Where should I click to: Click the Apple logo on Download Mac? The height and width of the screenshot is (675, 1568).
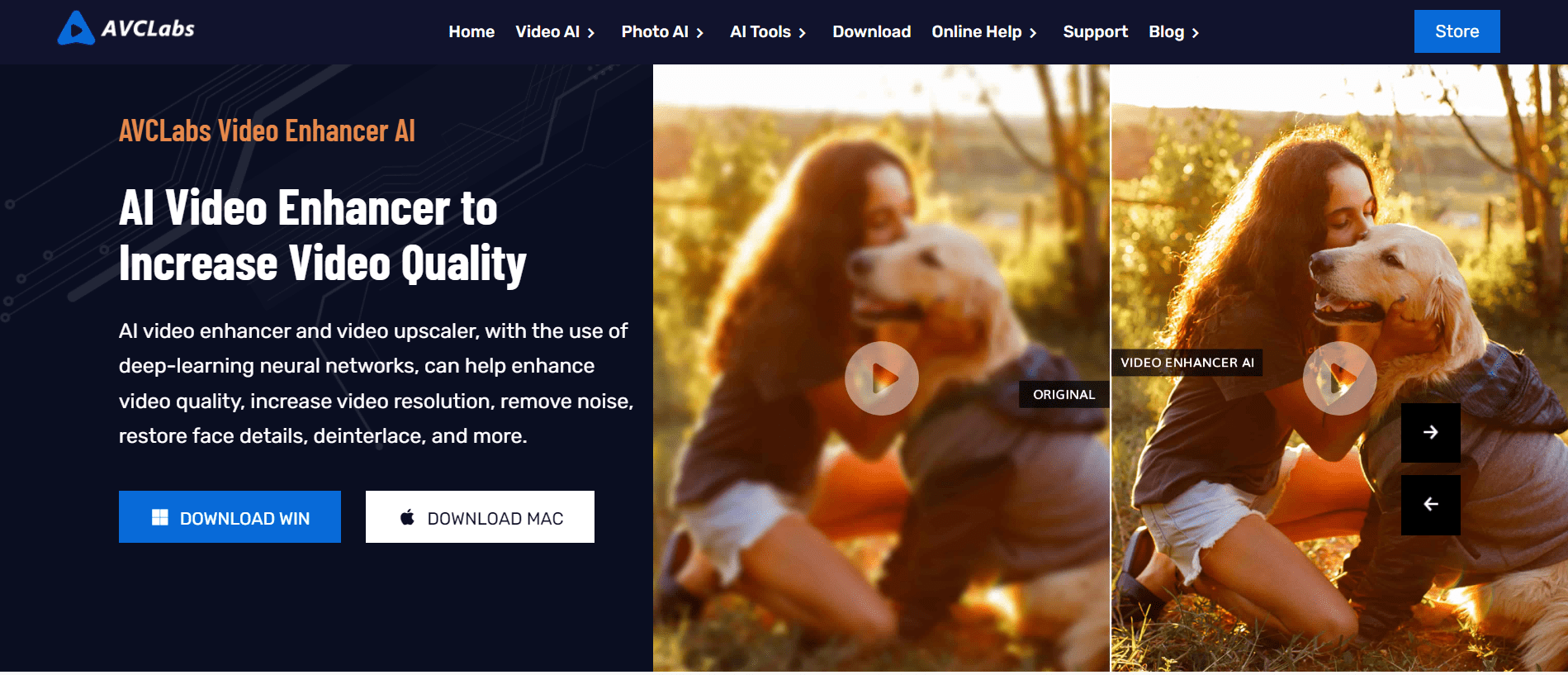click(407, 517)
